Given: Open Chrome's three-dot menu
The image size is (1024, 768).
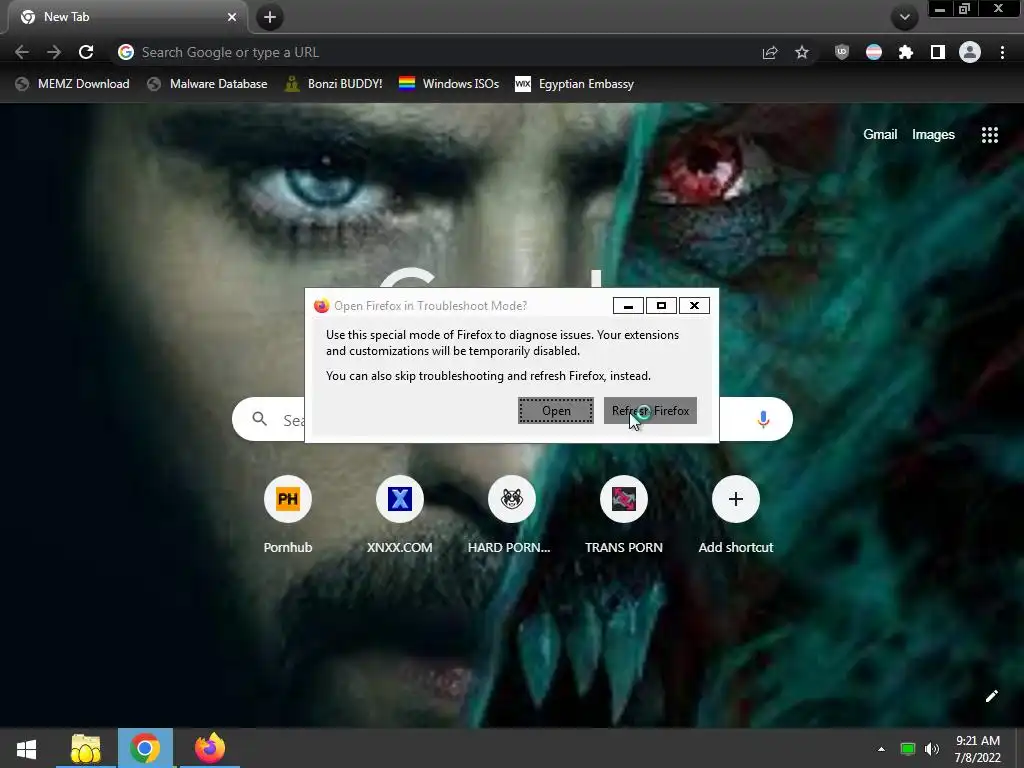Looking at the screenshot, I should (1002, 52).
